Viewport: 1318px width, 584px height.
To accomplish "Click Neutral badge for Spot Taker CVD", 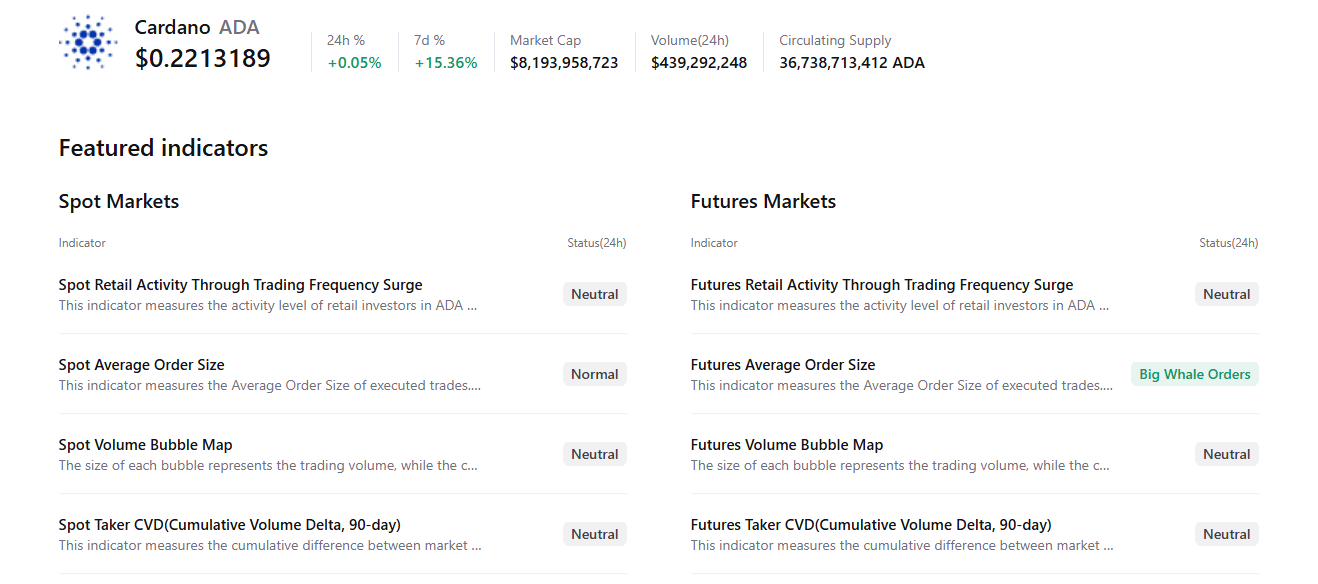I will pyautogui.click(x=595, y=534).
